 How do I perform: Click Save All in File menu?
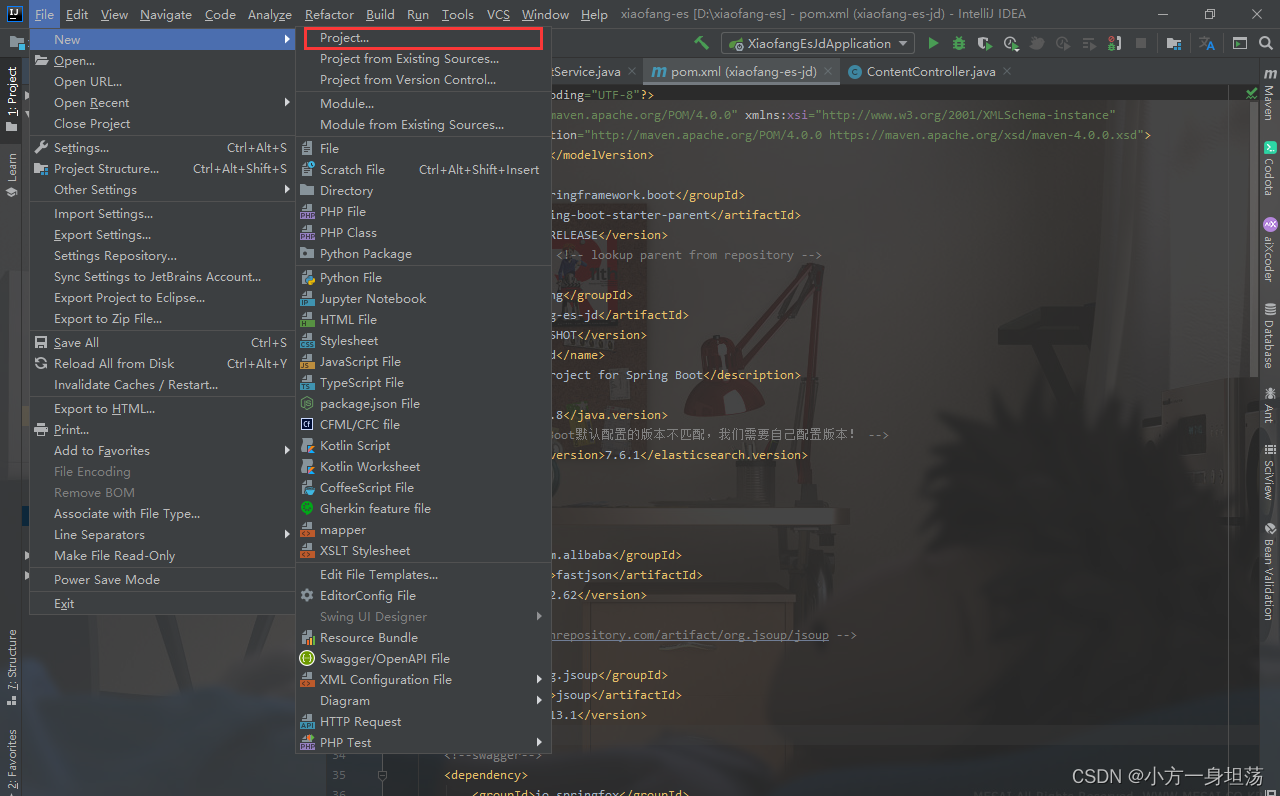(162, 342)
